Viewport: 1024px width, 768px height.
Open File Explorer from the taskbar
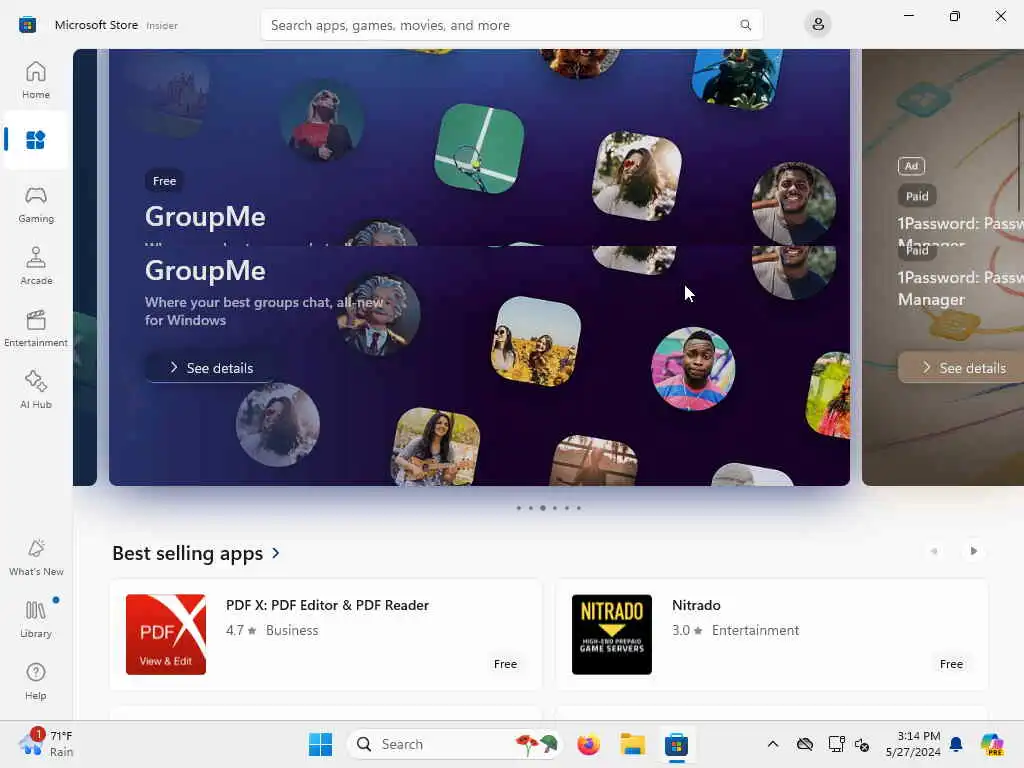(632, 744)
